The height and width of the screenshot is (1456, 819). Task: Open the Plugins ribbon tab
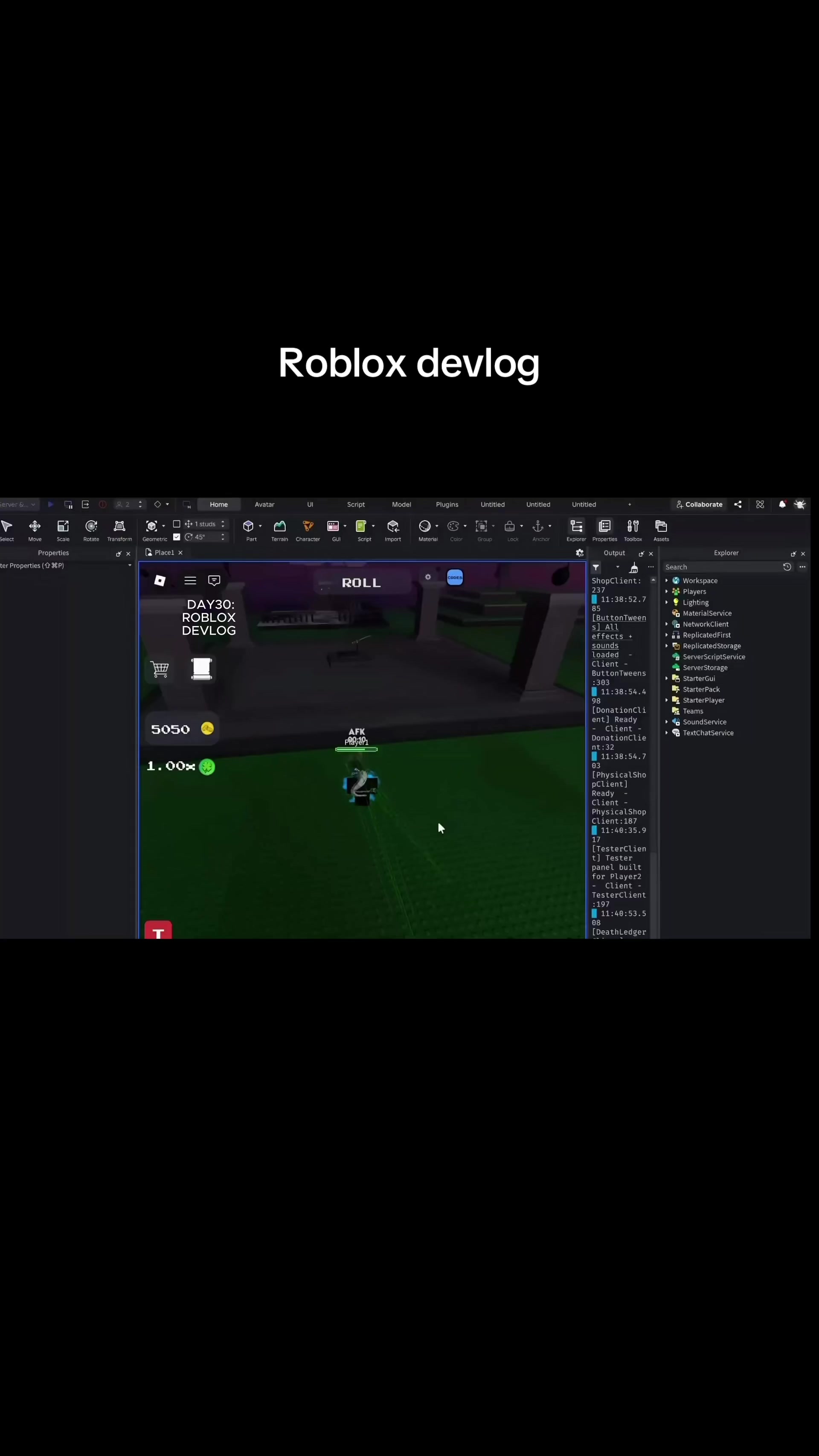point(447,504)
